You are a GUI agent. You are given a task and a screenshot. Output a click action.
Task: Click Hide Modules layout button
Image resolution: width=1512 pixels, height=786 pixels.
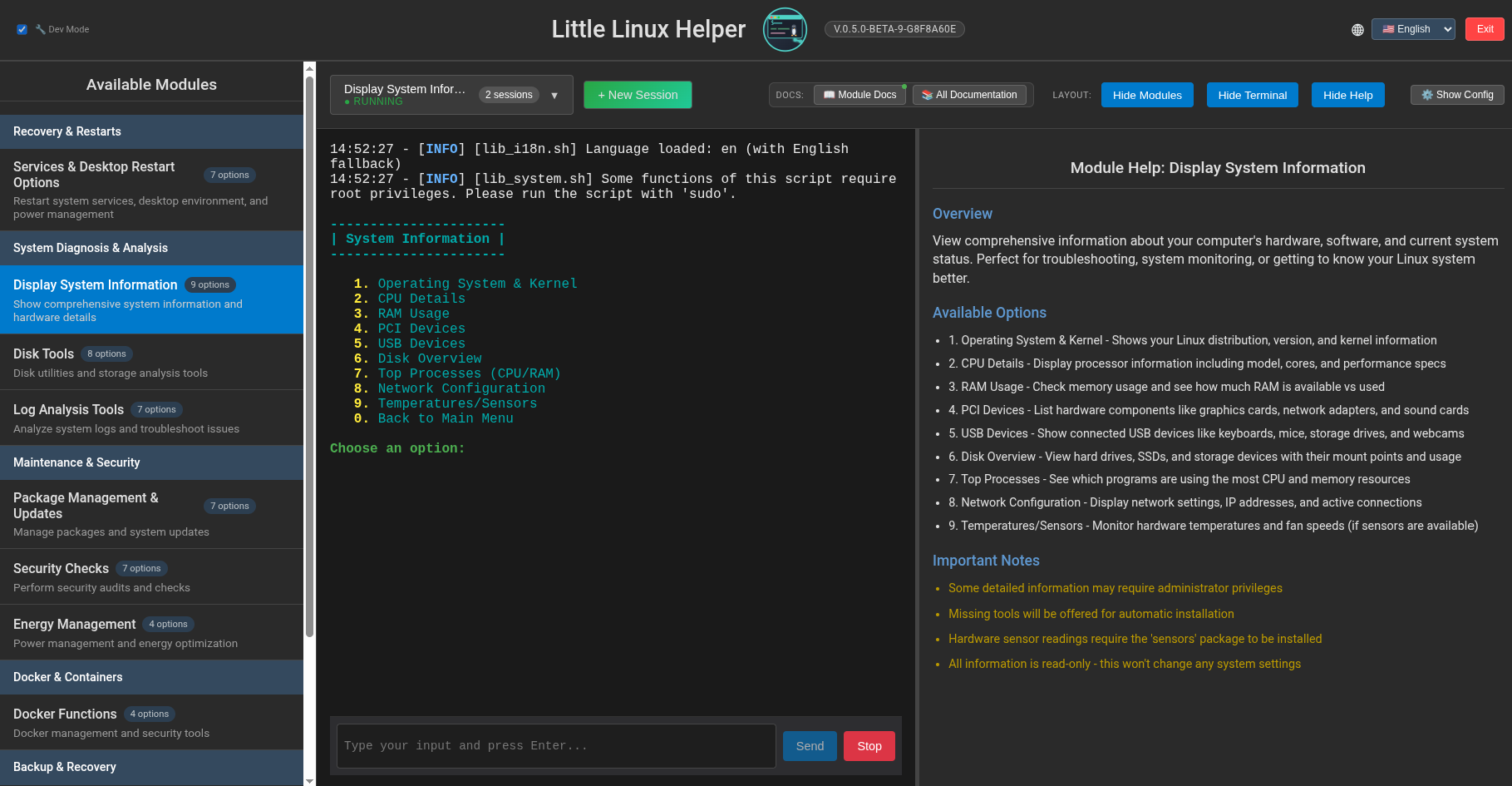coord(1147,95)
